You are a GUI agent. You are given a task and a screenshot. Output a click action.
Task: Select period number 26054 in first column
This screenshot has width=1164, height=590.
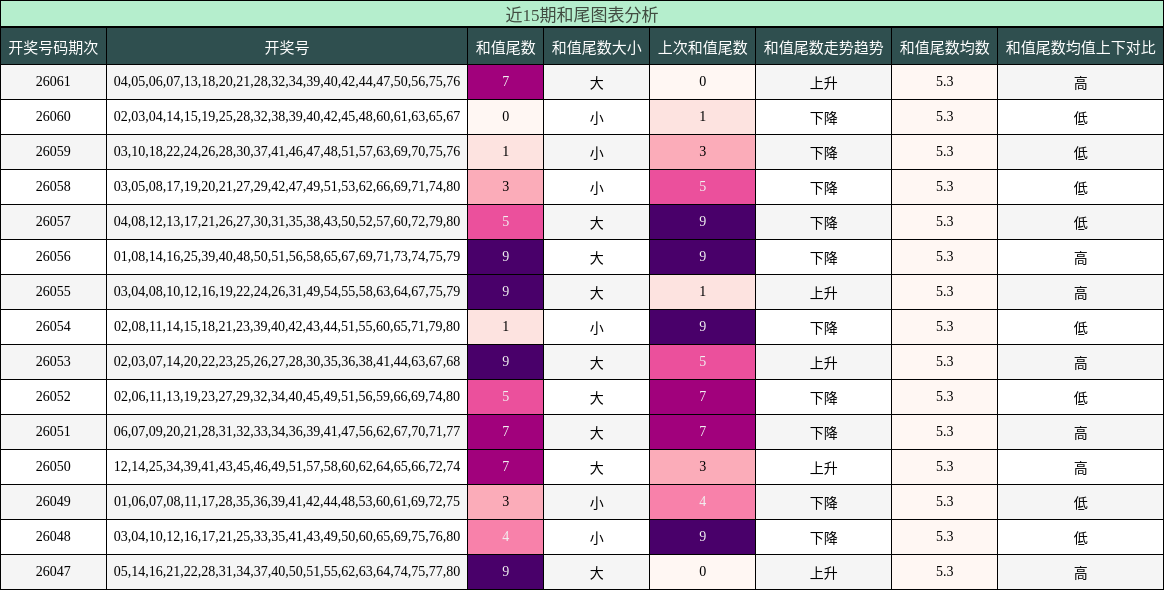pyautogui.click(x=53, y=327)
